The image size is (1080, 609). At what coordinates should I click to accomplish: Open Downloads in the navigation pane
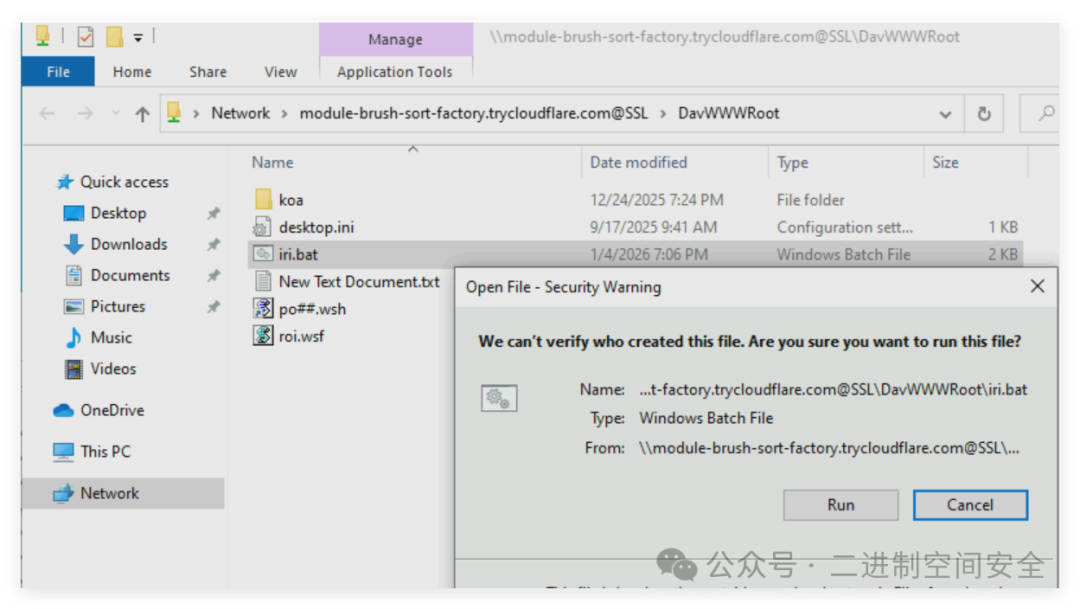pyautogui.click(x=128, y=244)
